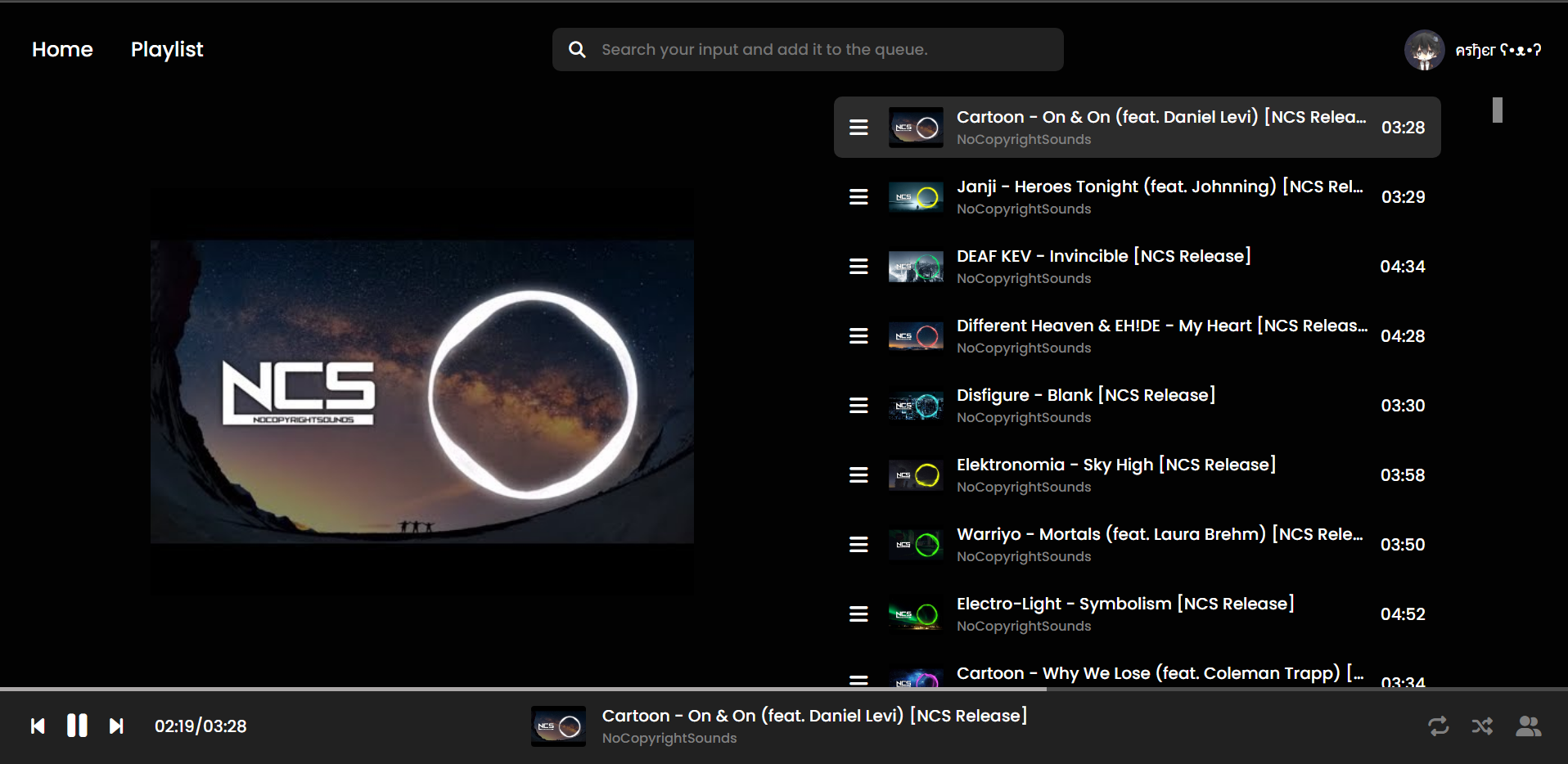Click the 03:30 duration of Blank
The width and height of the screenshot is (1568, 764).
point(1403,406)
